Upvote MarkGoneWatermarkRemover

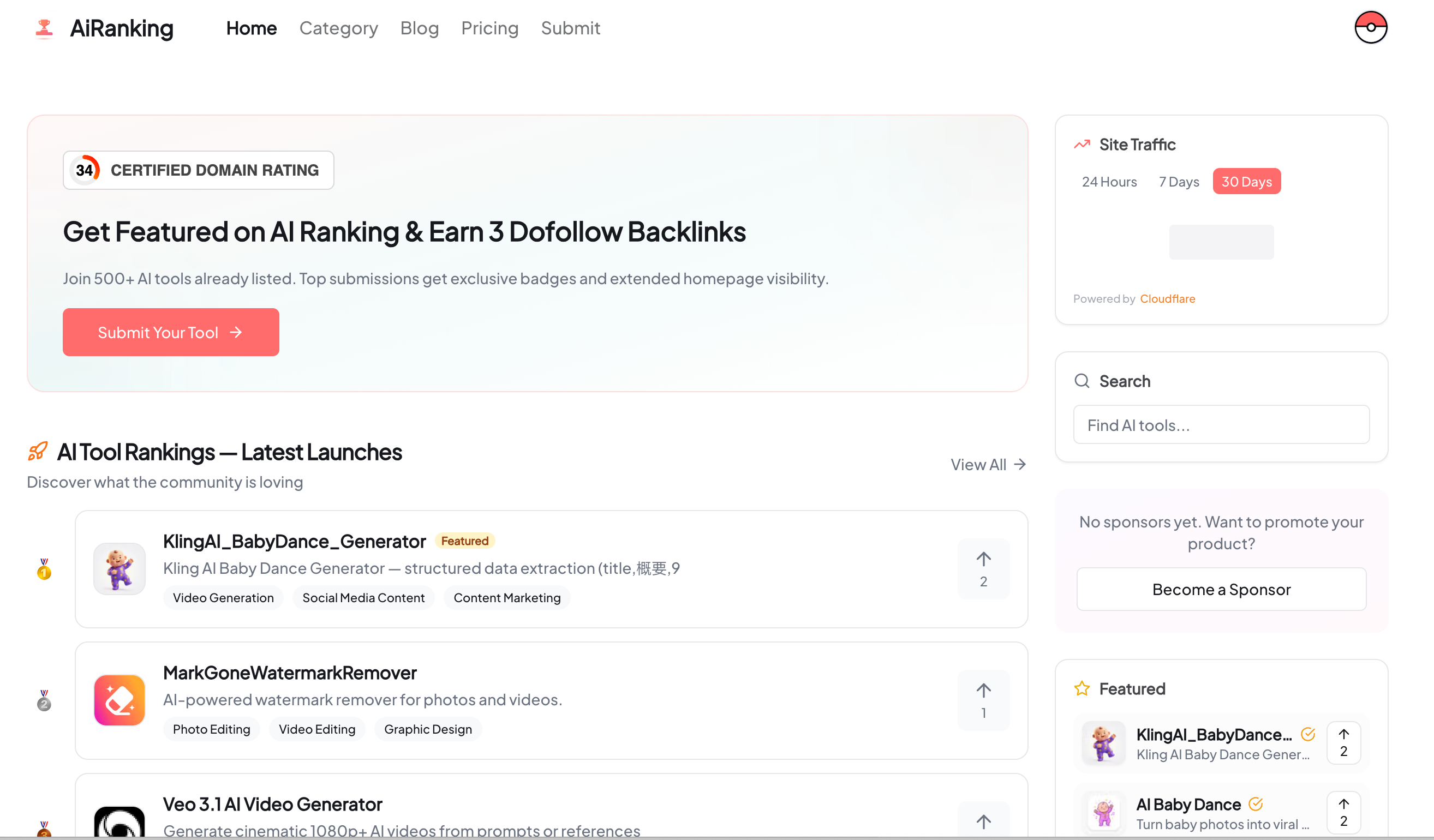983,700
